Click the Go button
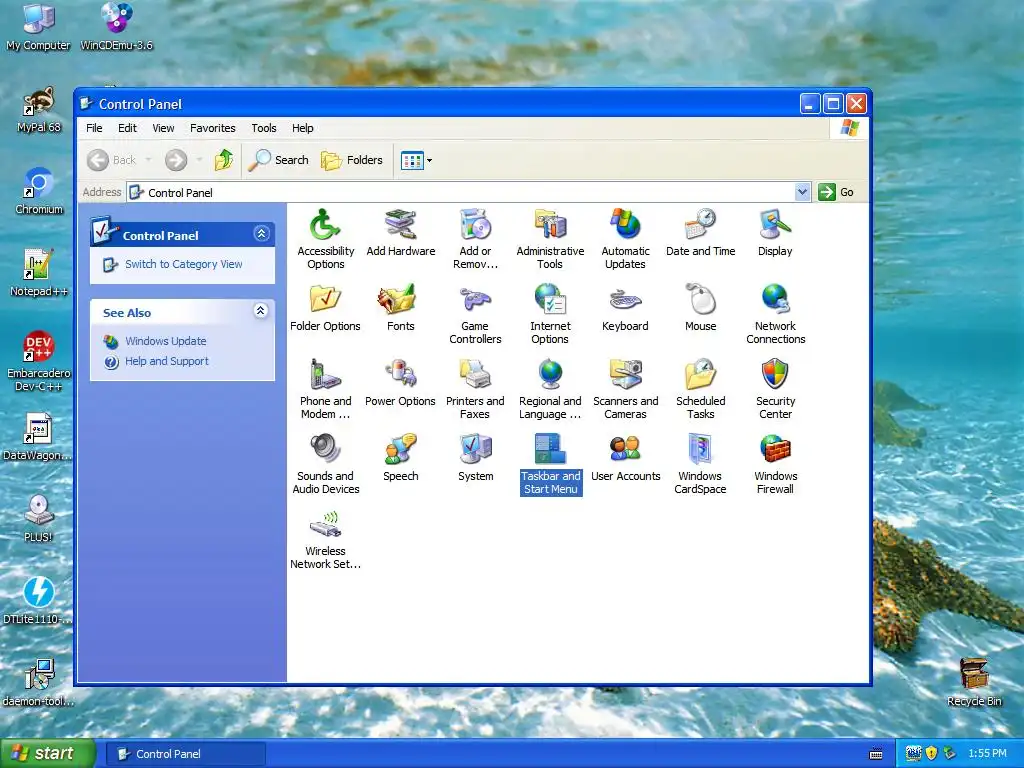The height and width of the screenshot is (768, 1024). pos(837,192)
